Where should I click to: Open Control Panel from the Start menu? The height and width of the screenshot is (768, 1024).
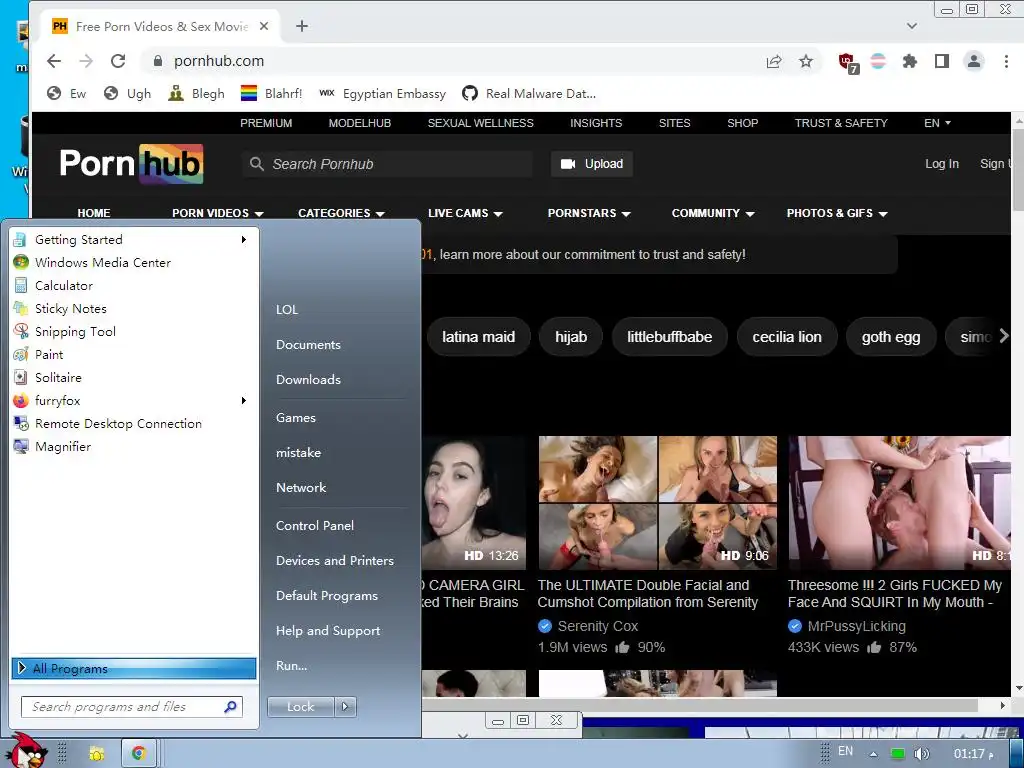click(x=315, y=526)
